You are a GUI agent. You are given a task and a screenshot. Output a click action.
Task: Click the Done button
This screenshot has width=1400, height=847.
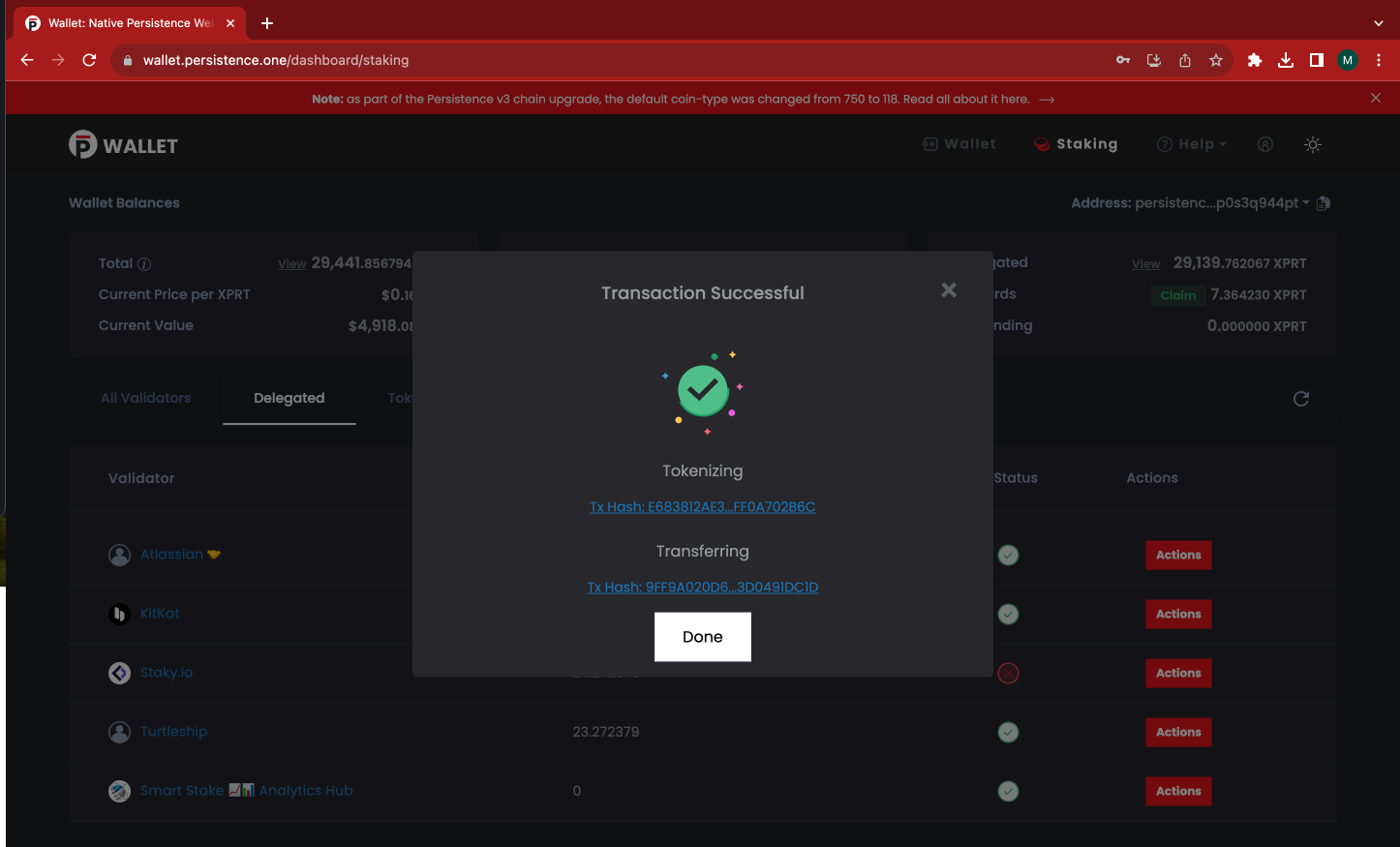(702, 637)
